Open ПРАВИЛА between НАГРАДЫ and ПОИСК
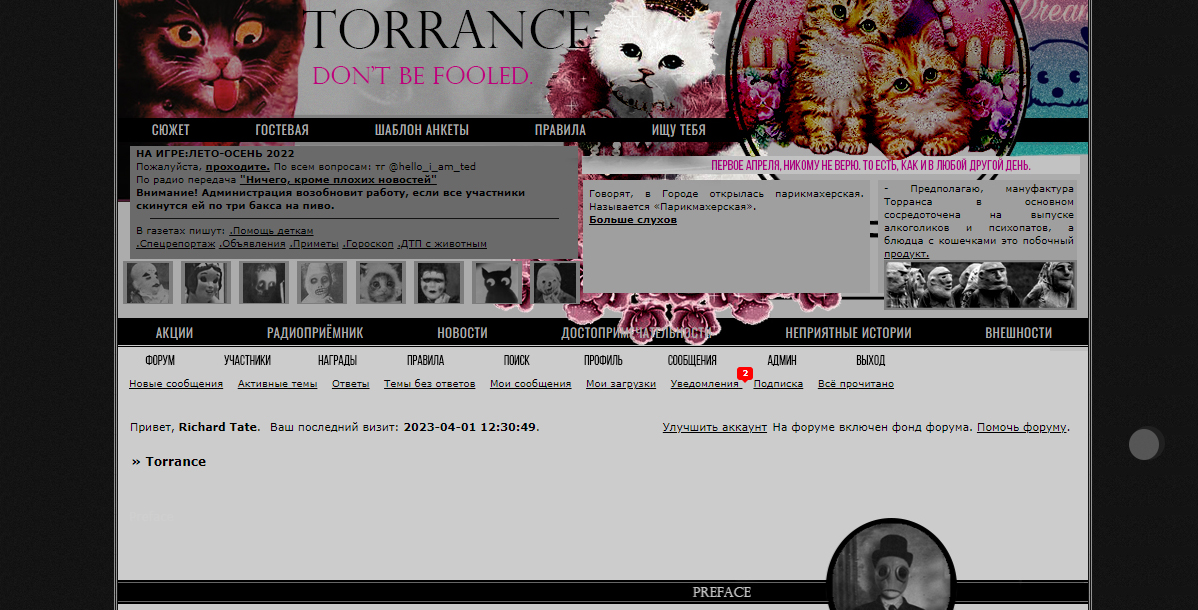 (426, 360)
